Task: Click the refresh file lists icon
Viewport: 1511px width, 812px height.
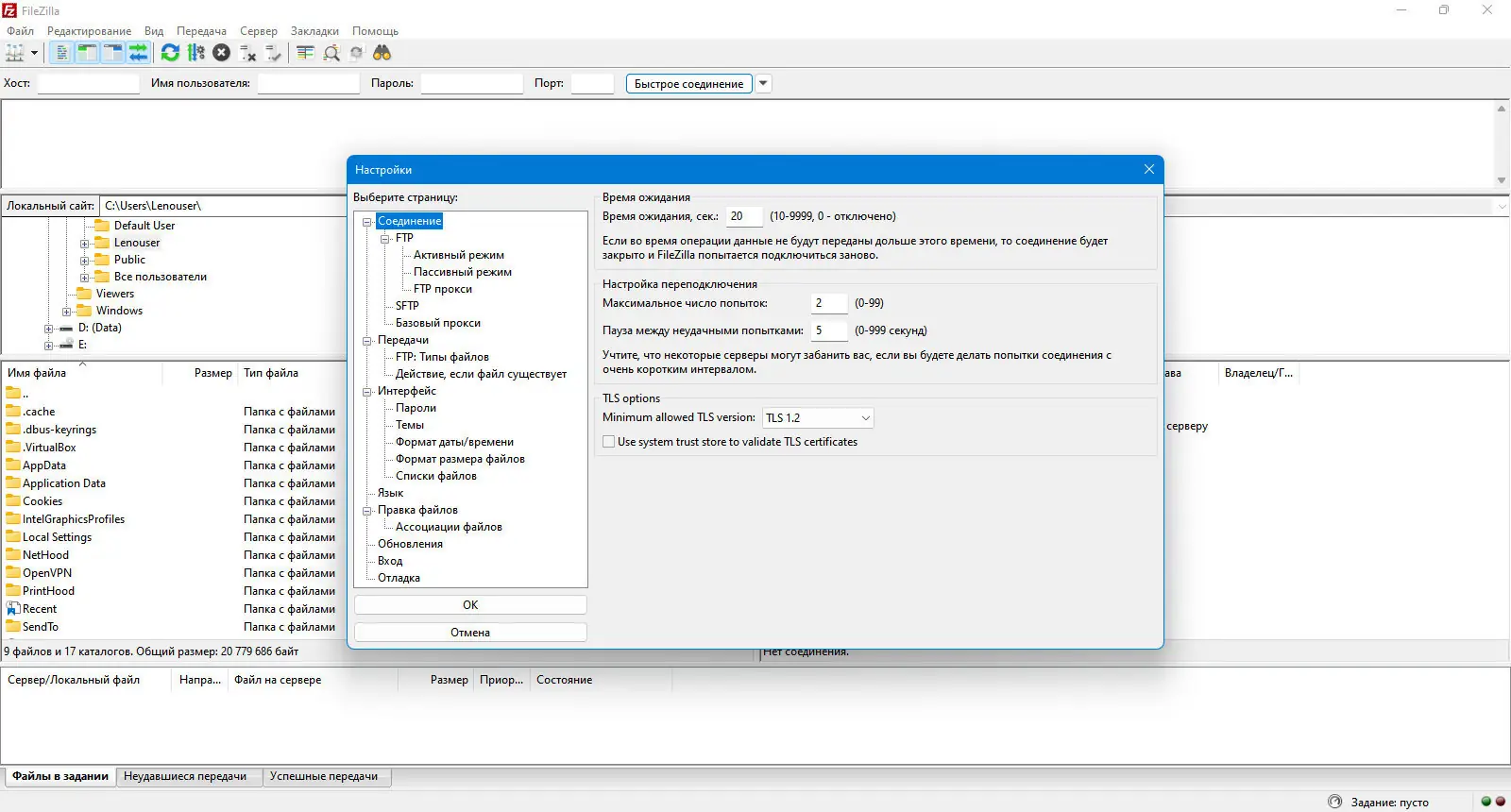Action: [x=170, y=53]
